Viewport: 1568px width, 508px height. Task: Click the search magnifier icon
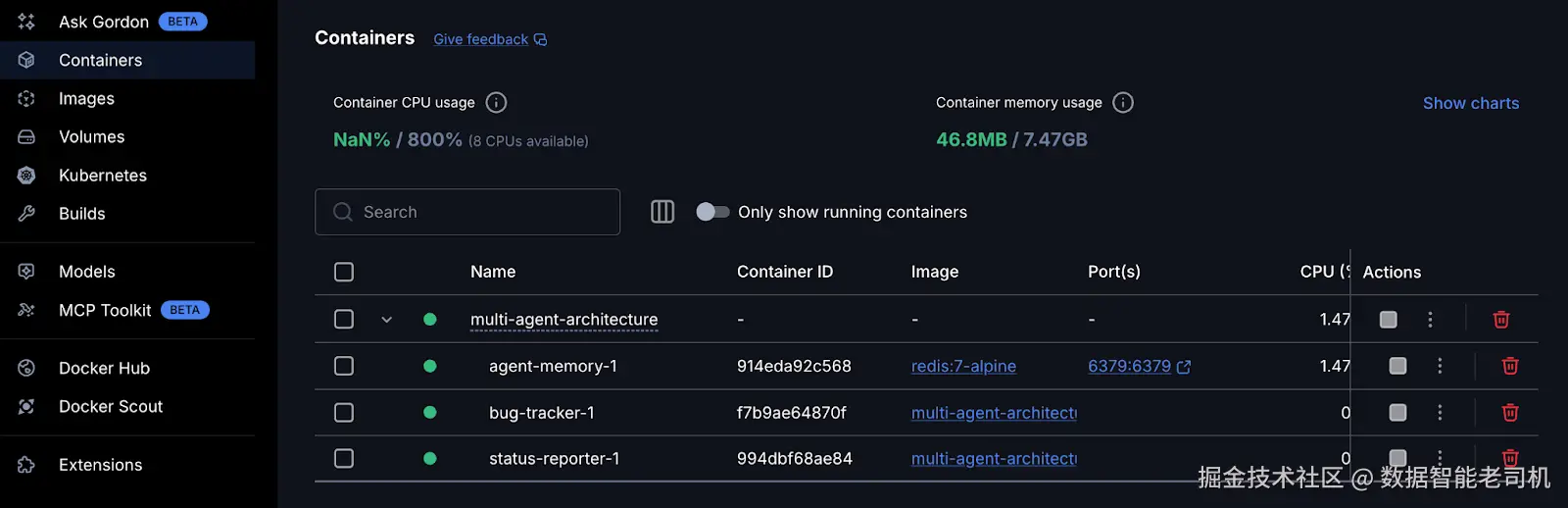pos(343,212)
